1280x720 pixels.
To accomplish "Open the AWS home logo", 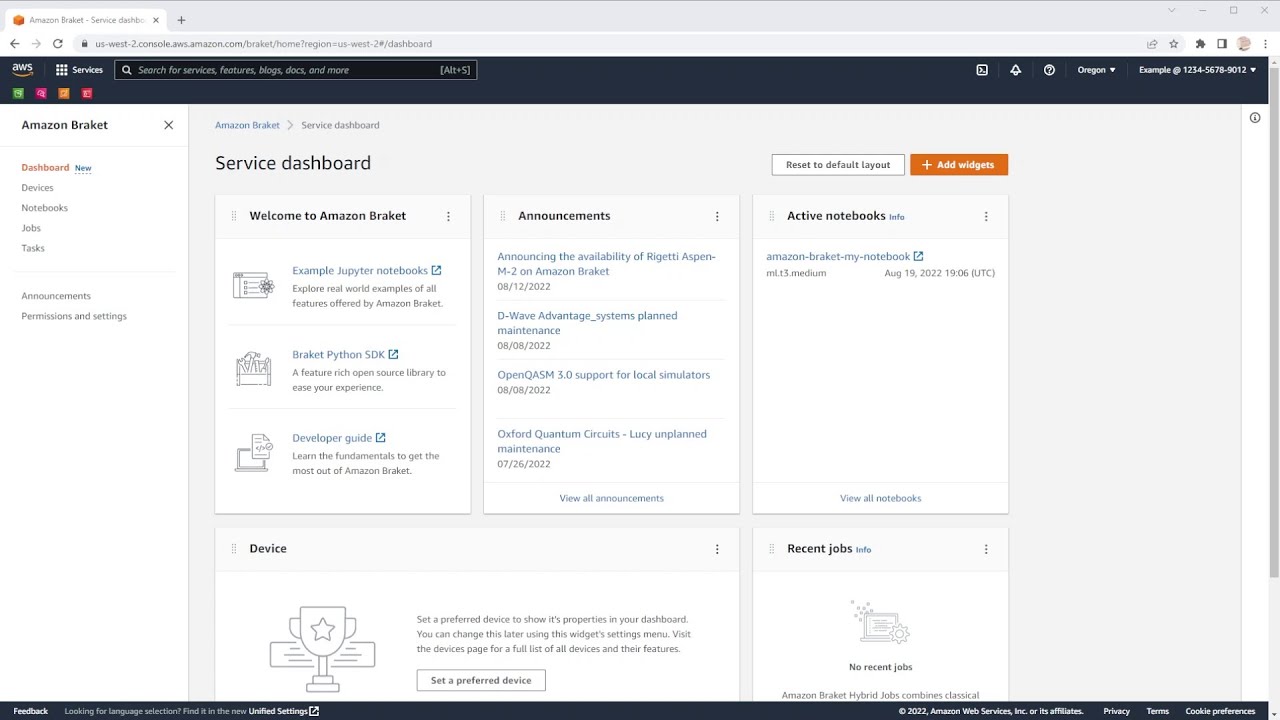I will tap(22, 70).
